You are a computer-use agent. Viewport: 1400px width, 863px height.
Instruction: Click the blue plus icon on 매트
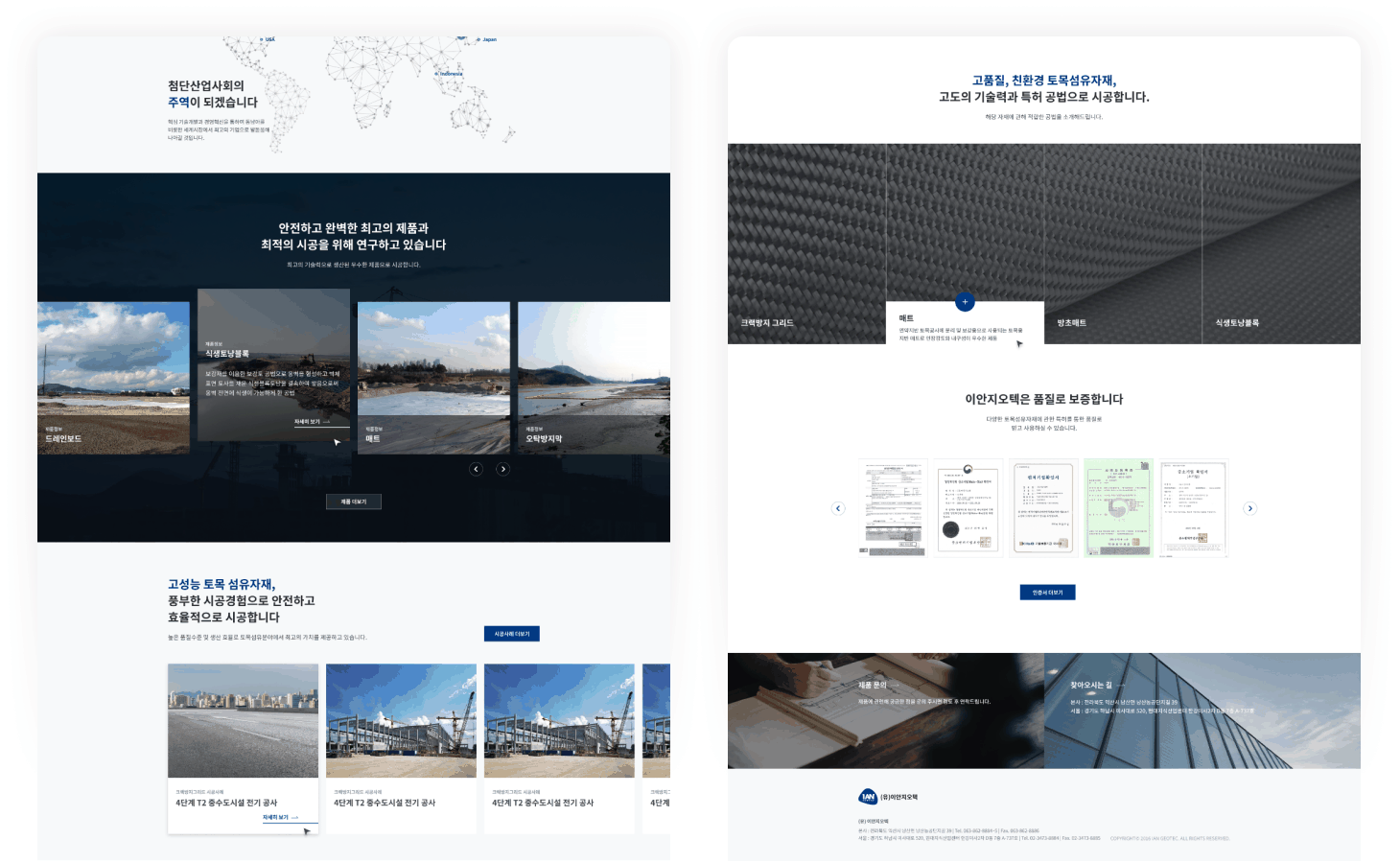coord(965,302)
